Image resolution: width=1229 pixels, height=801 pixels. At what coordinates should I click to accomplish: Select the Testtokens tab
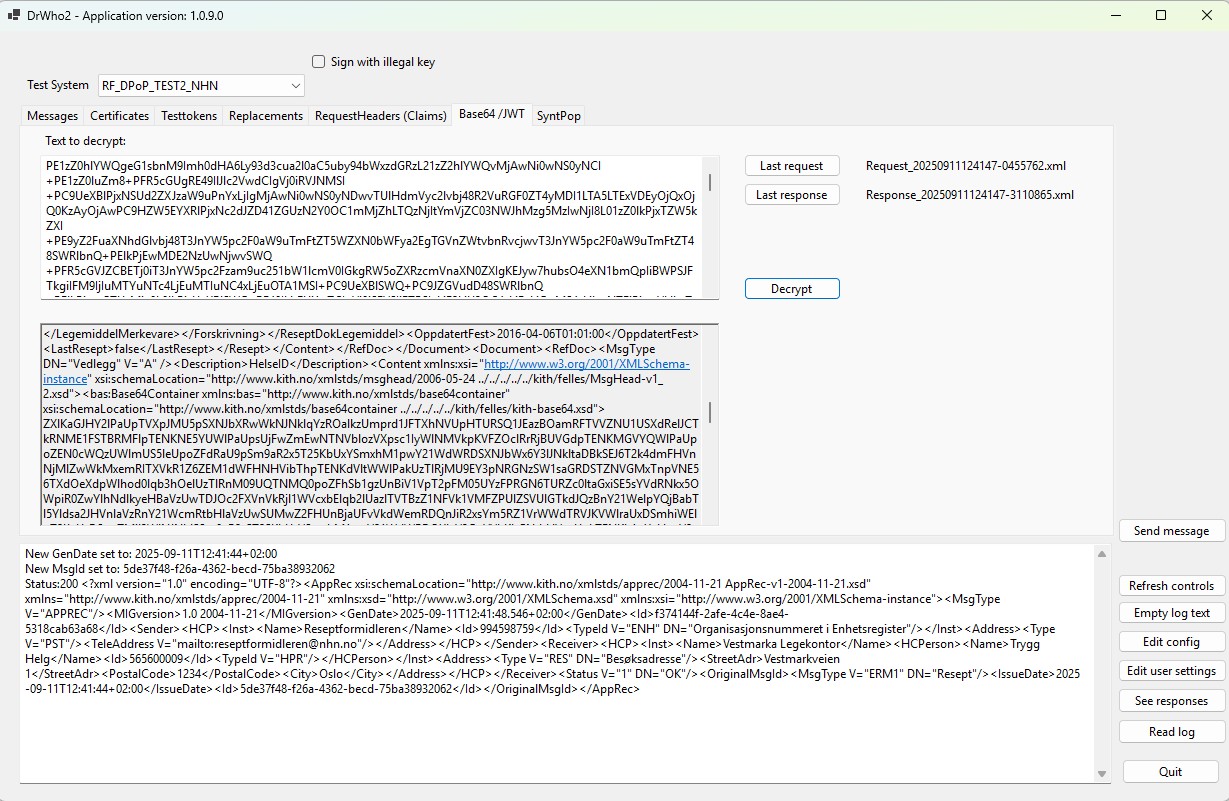click(188, 115)
